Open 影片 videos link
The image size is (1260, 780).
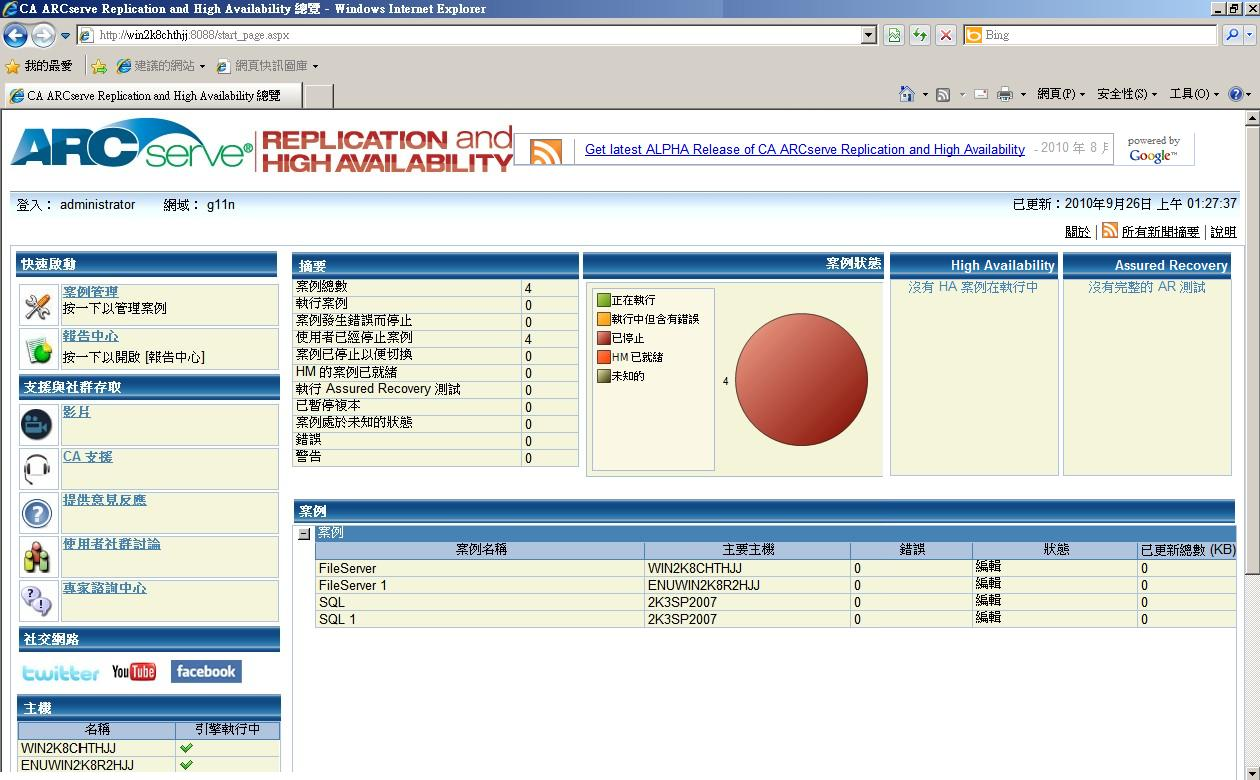[76, 412]
